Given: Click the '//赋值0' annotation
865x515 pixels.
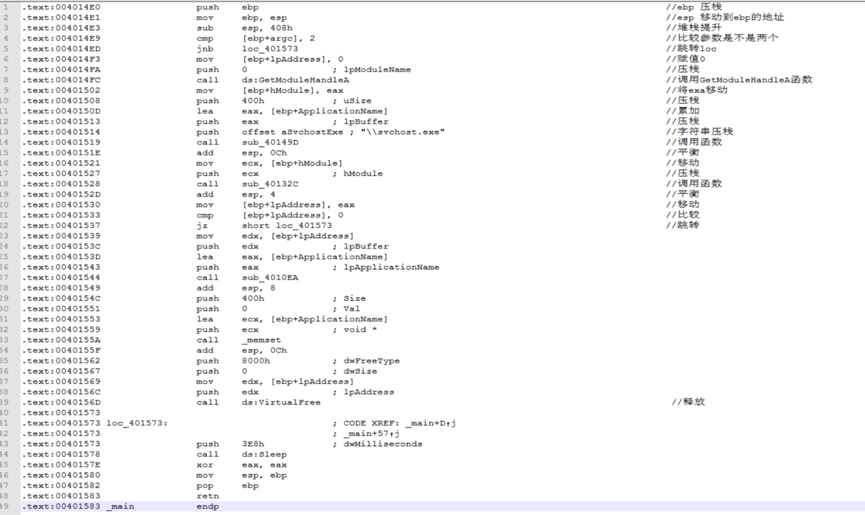Looking at the screenshot, I should (x=685, y=59).
